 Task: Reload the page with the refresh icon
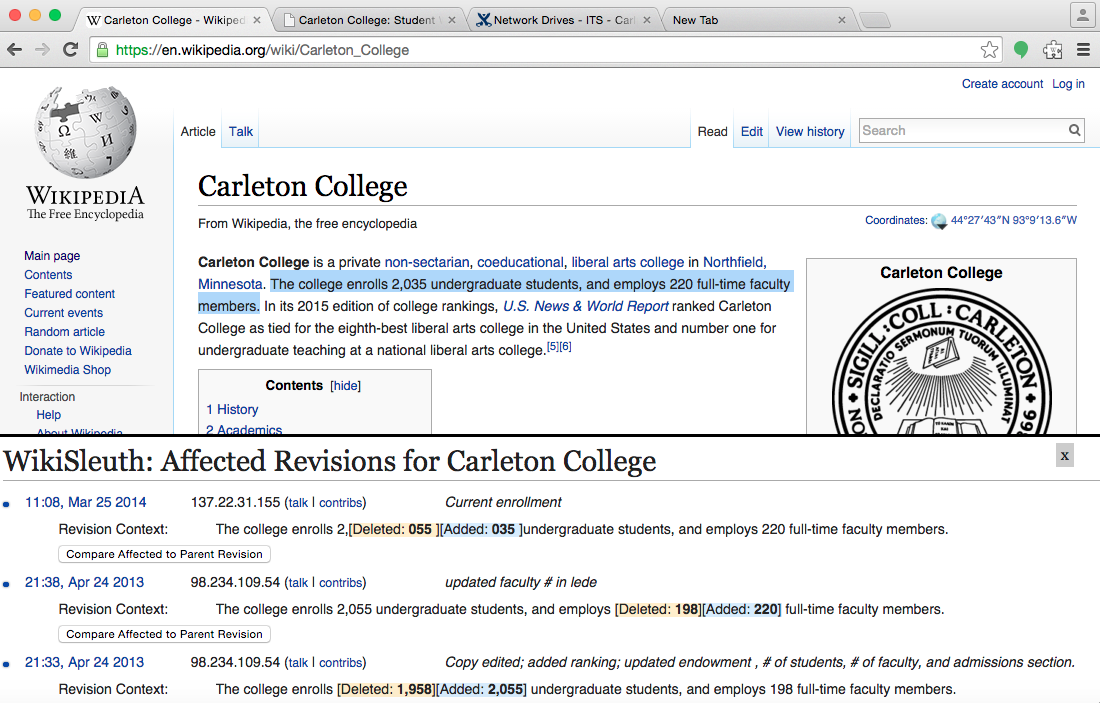tap(69, 48)
